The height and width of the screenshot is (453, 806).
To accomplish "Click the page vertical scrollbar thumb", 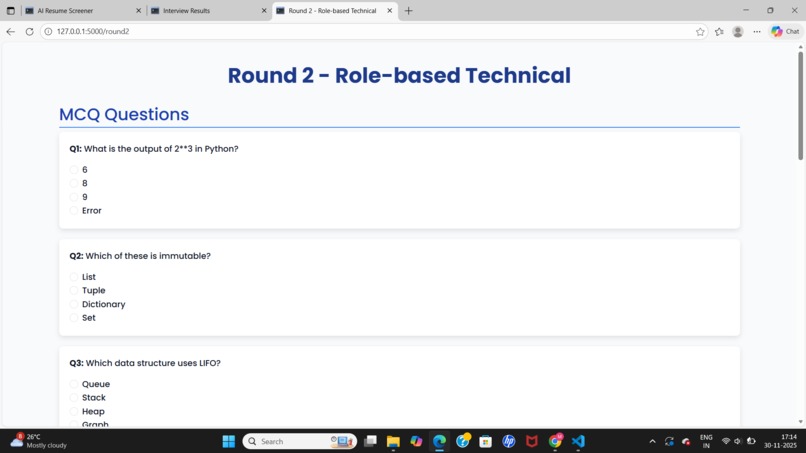I will click(800, 106).
